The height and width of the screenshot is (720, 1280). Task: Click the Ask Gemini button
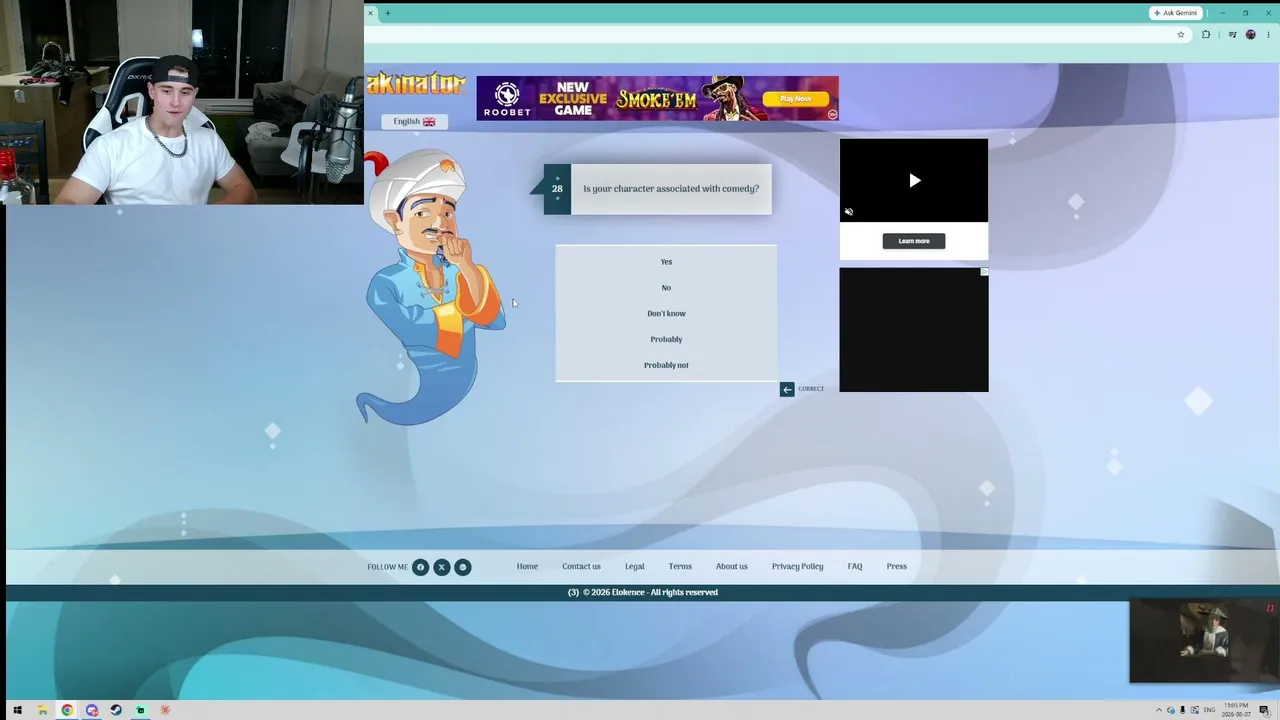(1175, 13)
